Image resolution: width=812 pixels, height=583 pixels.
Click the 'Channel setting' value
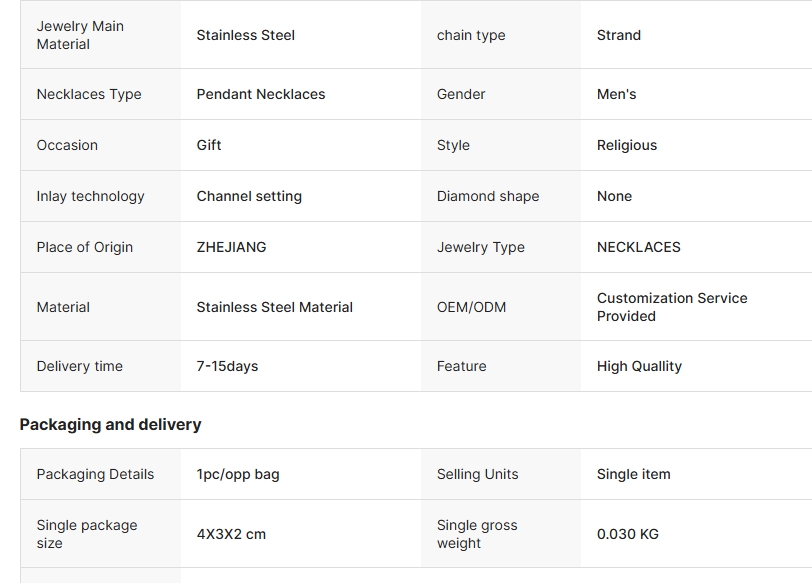249,196
